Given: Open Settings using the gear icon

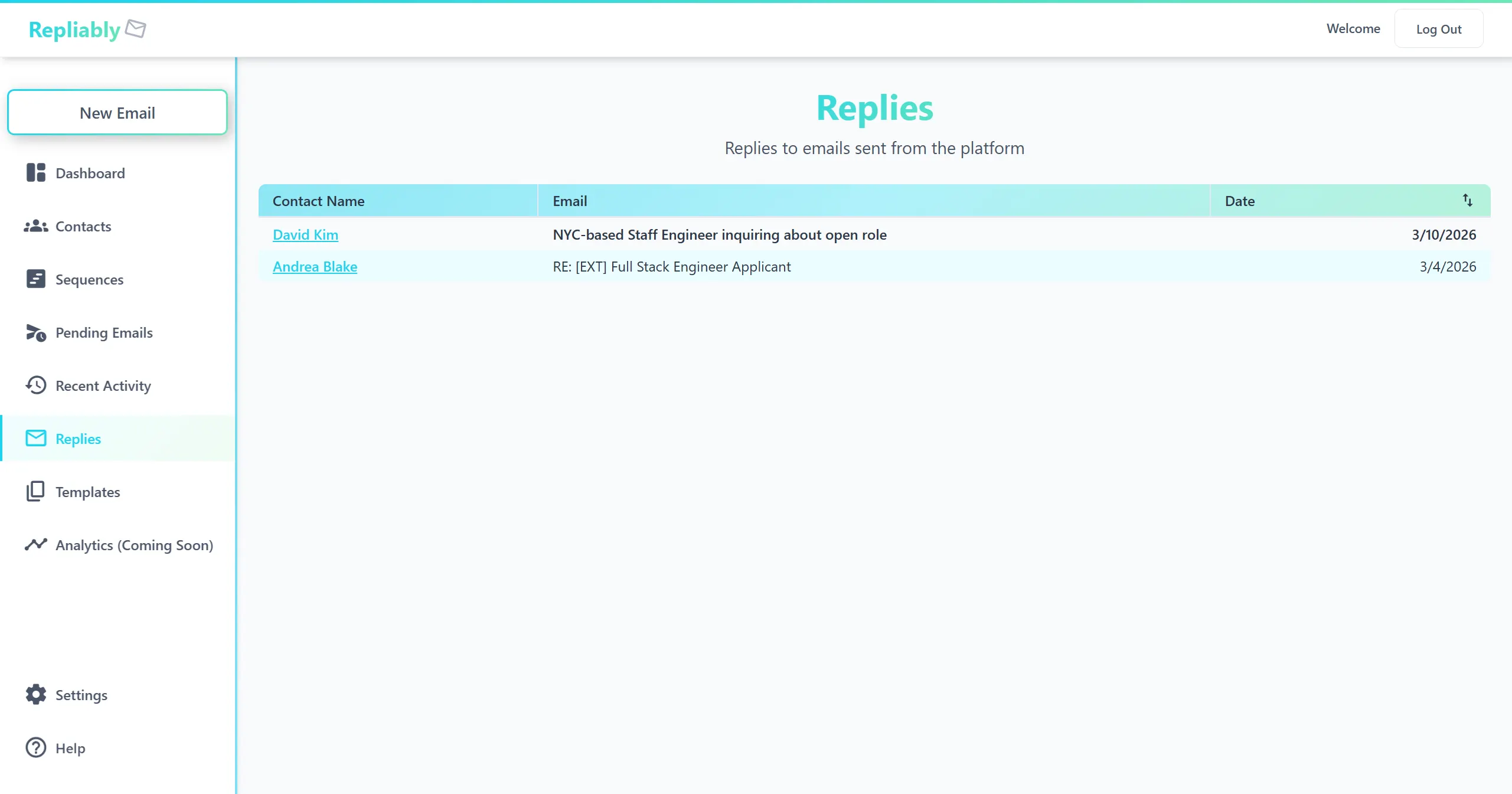Looking at the screenshot, I should point(35,695).
